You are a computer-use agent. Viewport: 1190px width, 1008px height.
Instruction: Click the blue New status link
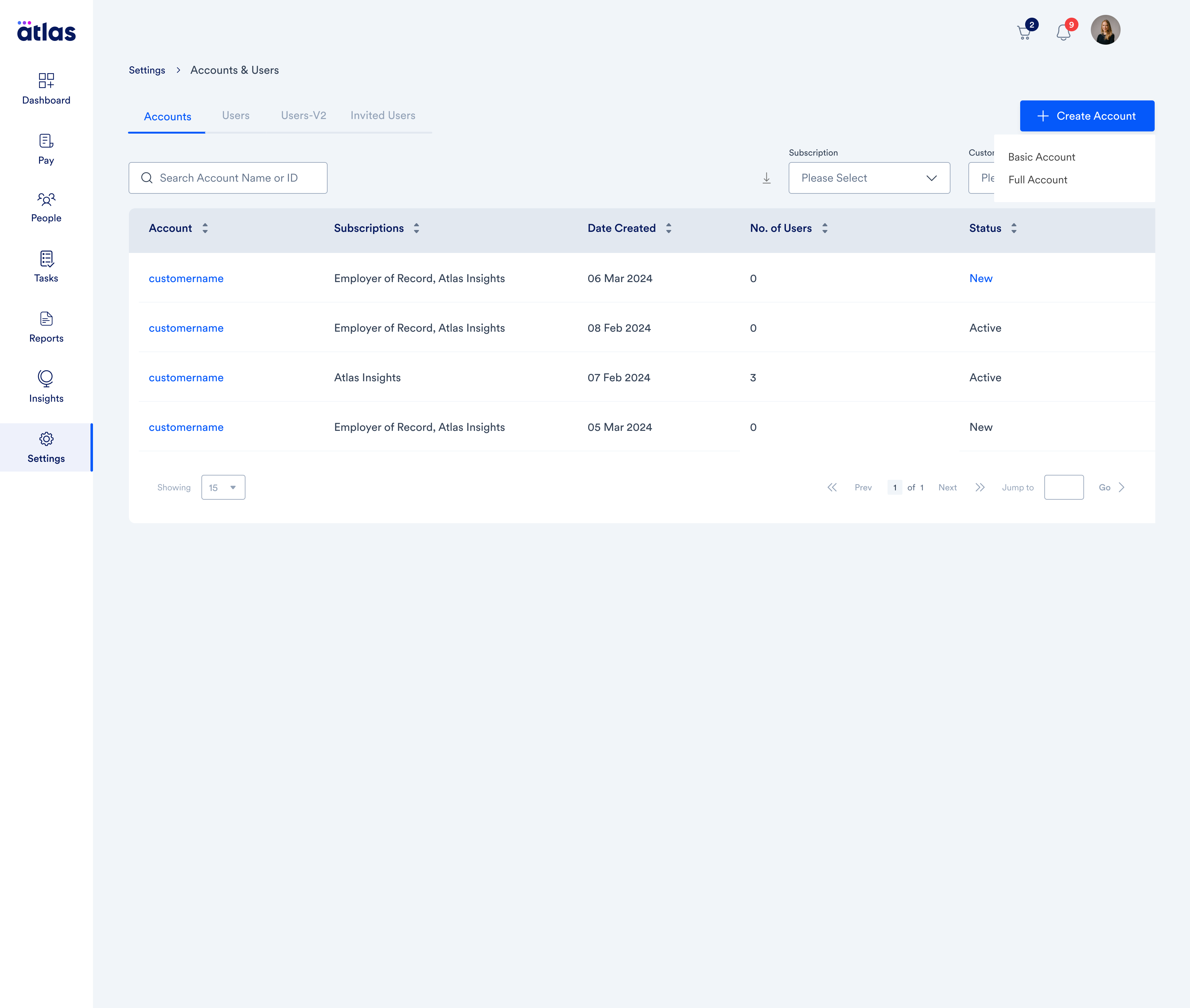[981, 279]
